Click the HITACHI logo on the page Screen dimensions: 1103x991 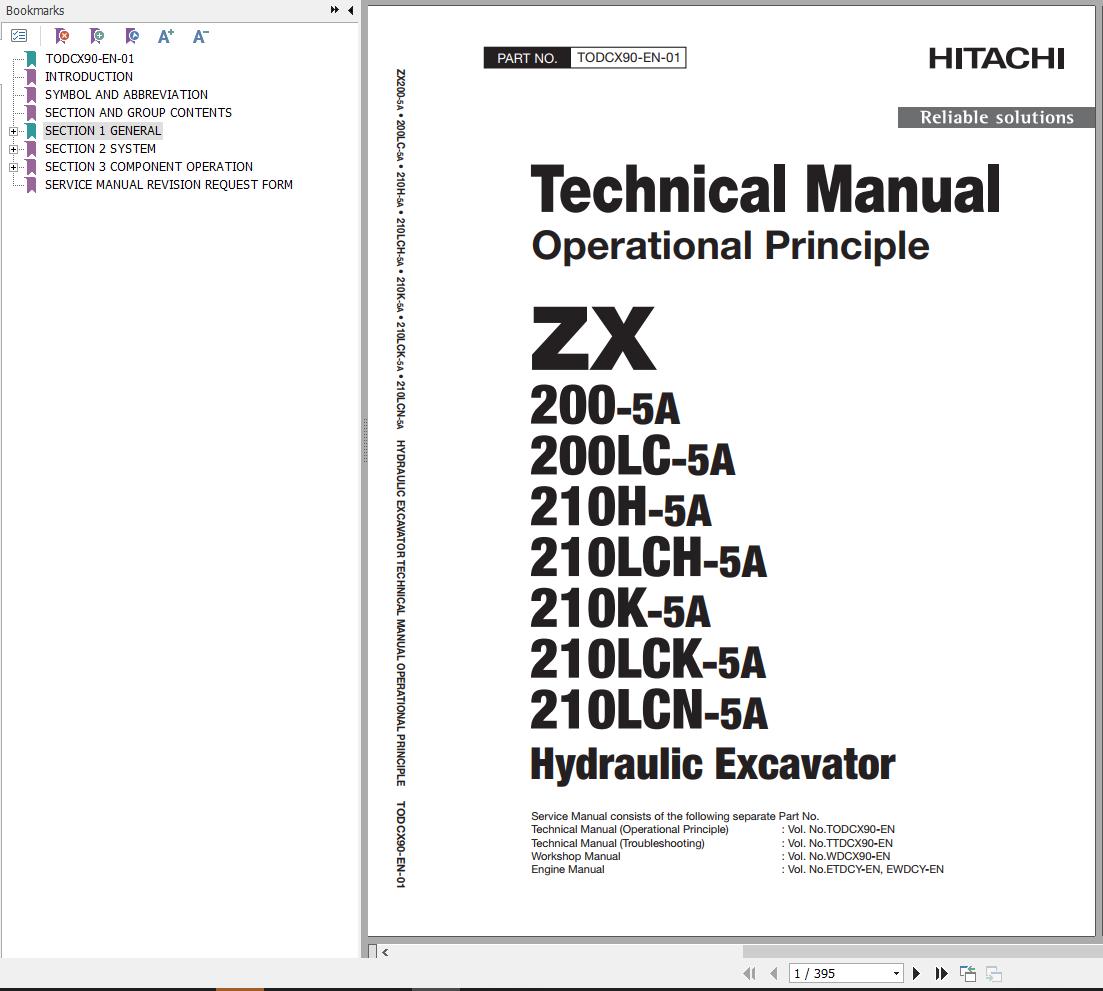pos(996,58)
